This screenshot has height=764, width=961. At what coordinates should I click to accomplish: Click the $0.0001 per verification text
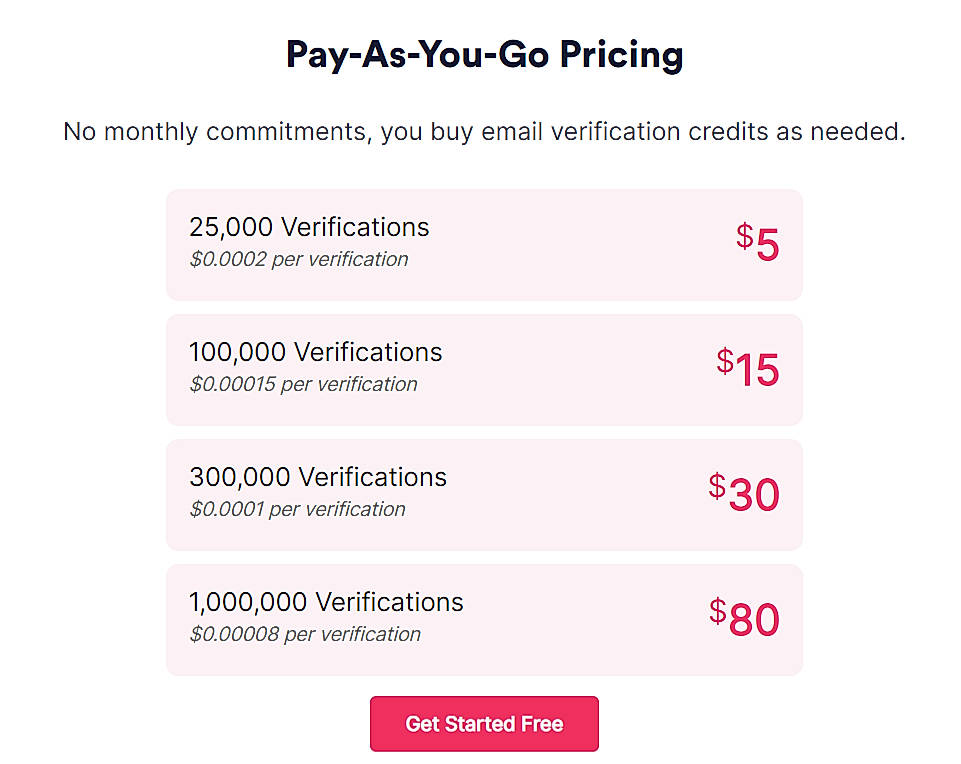[296, 509]
